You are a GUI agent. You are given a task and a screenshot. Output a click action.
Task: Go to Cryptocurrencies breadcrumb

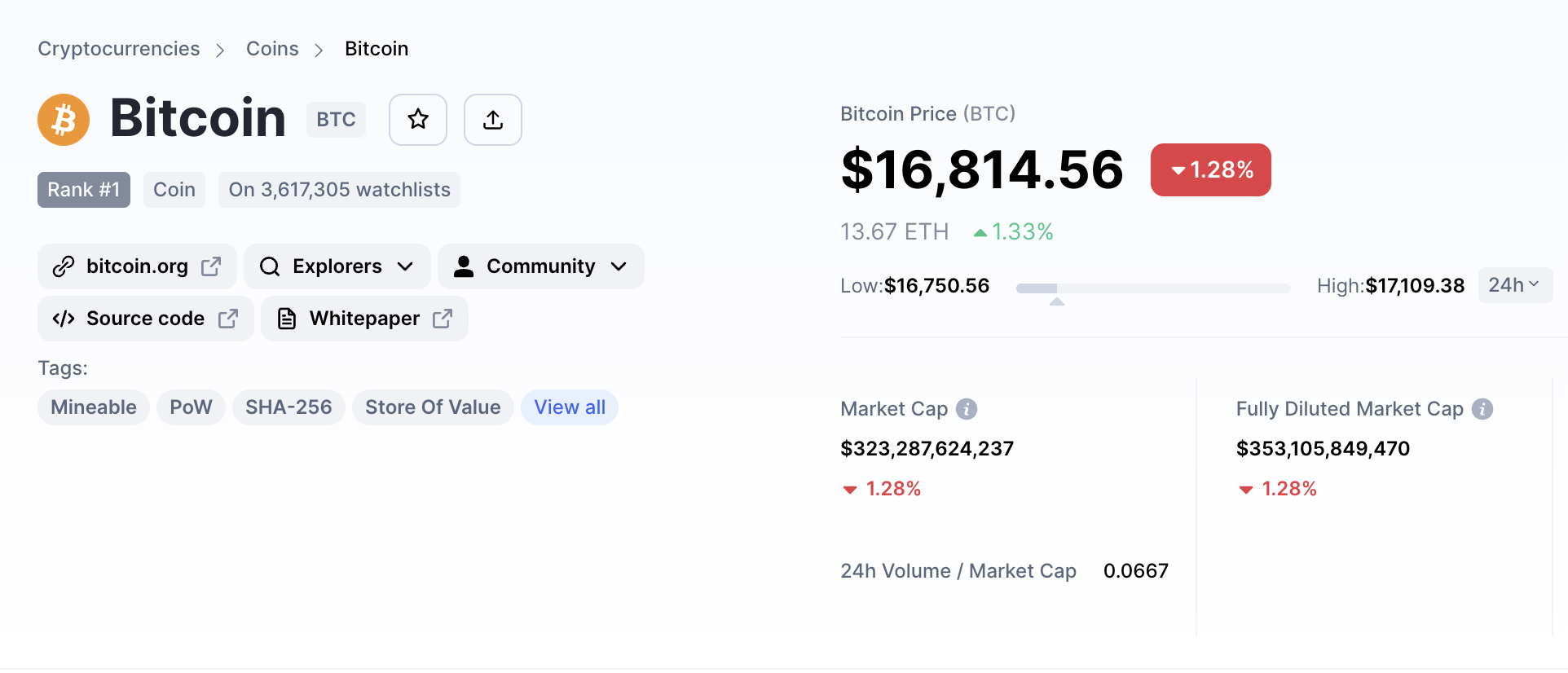119,49
